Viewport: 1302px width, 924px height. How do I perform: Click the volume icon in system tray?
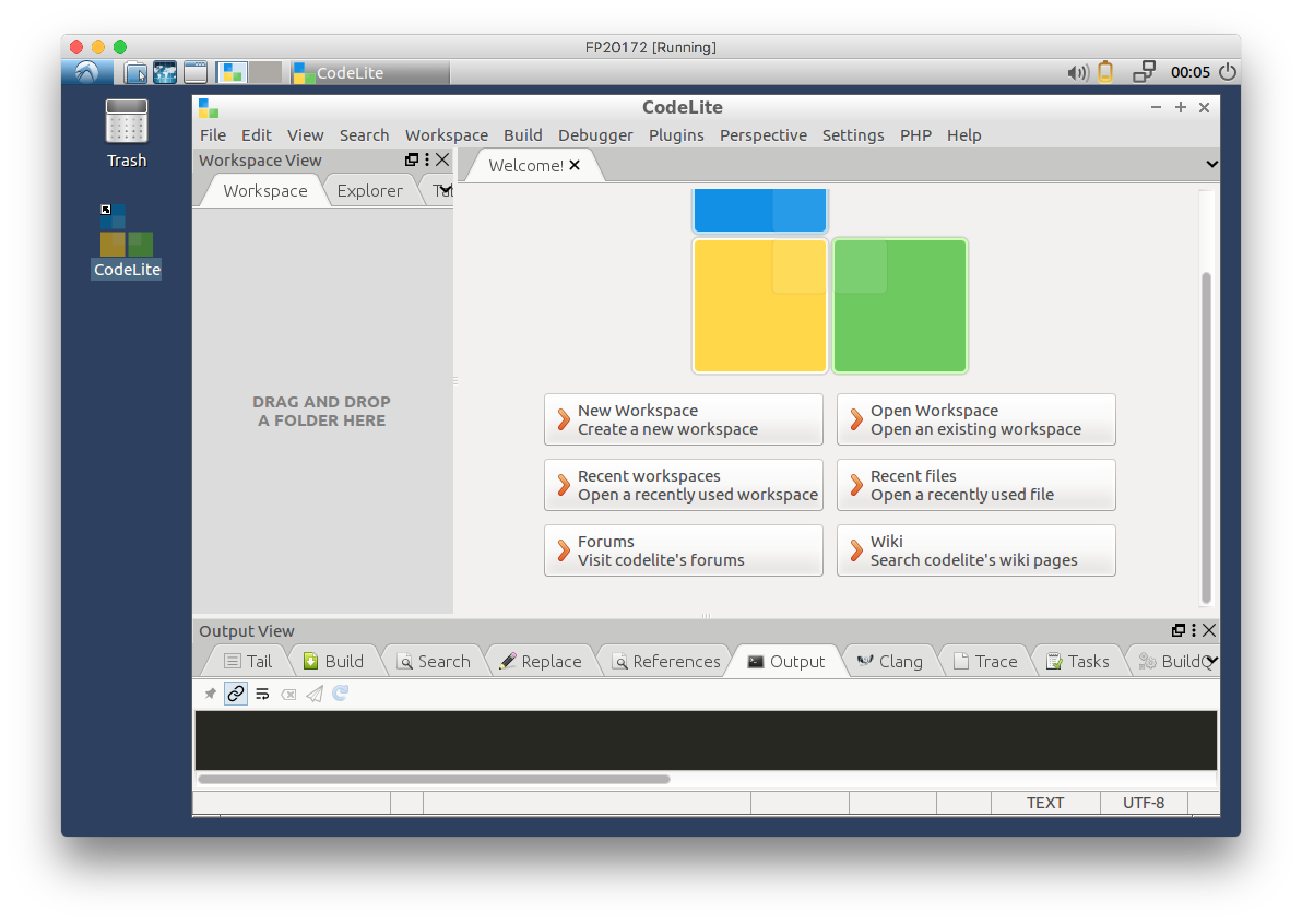[1076, 73]
